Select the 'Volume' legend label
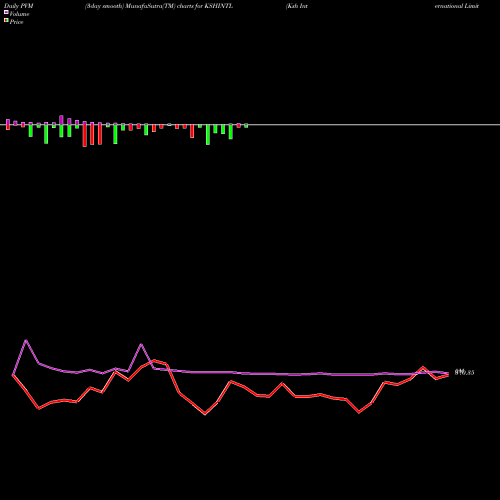500x500 pixels. 19,14
